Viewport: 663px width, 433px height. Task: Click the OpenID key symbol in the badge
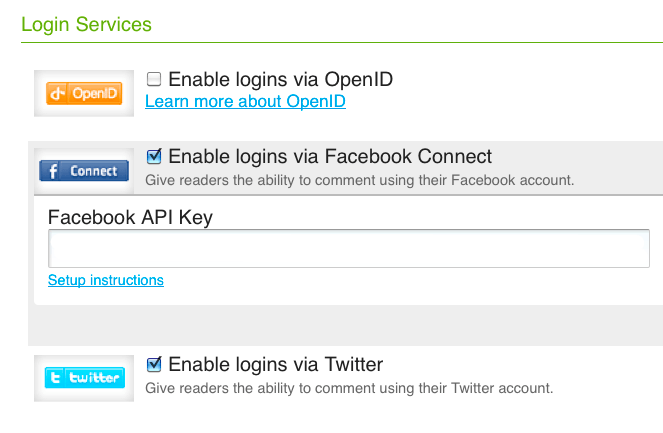59,94
